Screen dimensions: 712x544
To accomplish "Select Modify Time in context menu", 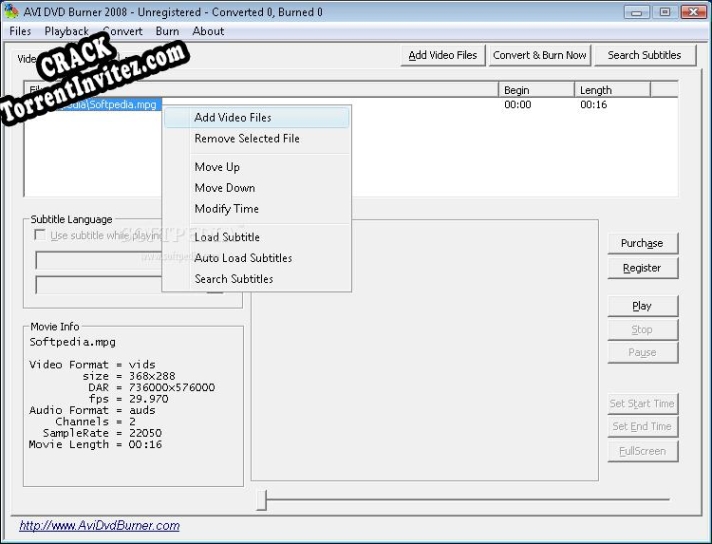I will tap(257, 209).
